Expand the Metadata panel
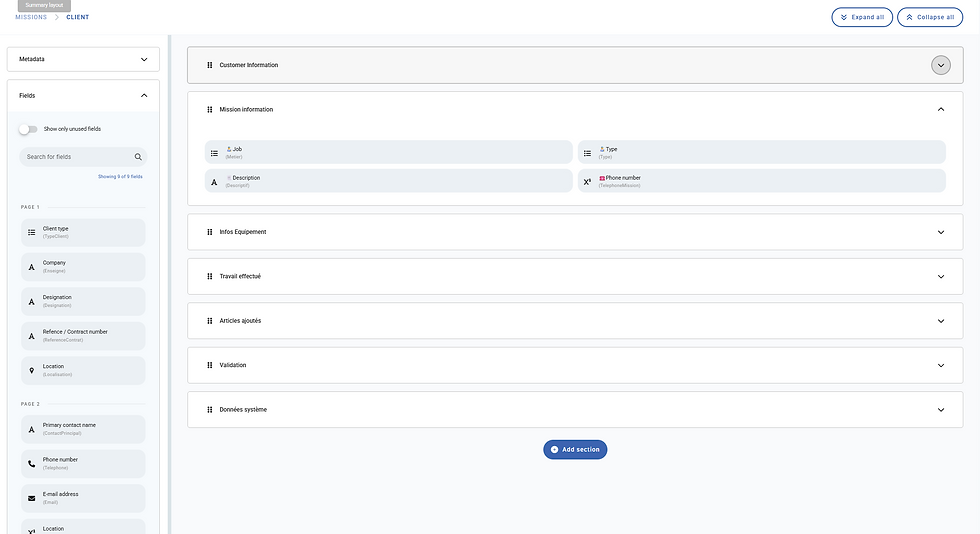Screen dimensions: 980x534 click(83, 59)
